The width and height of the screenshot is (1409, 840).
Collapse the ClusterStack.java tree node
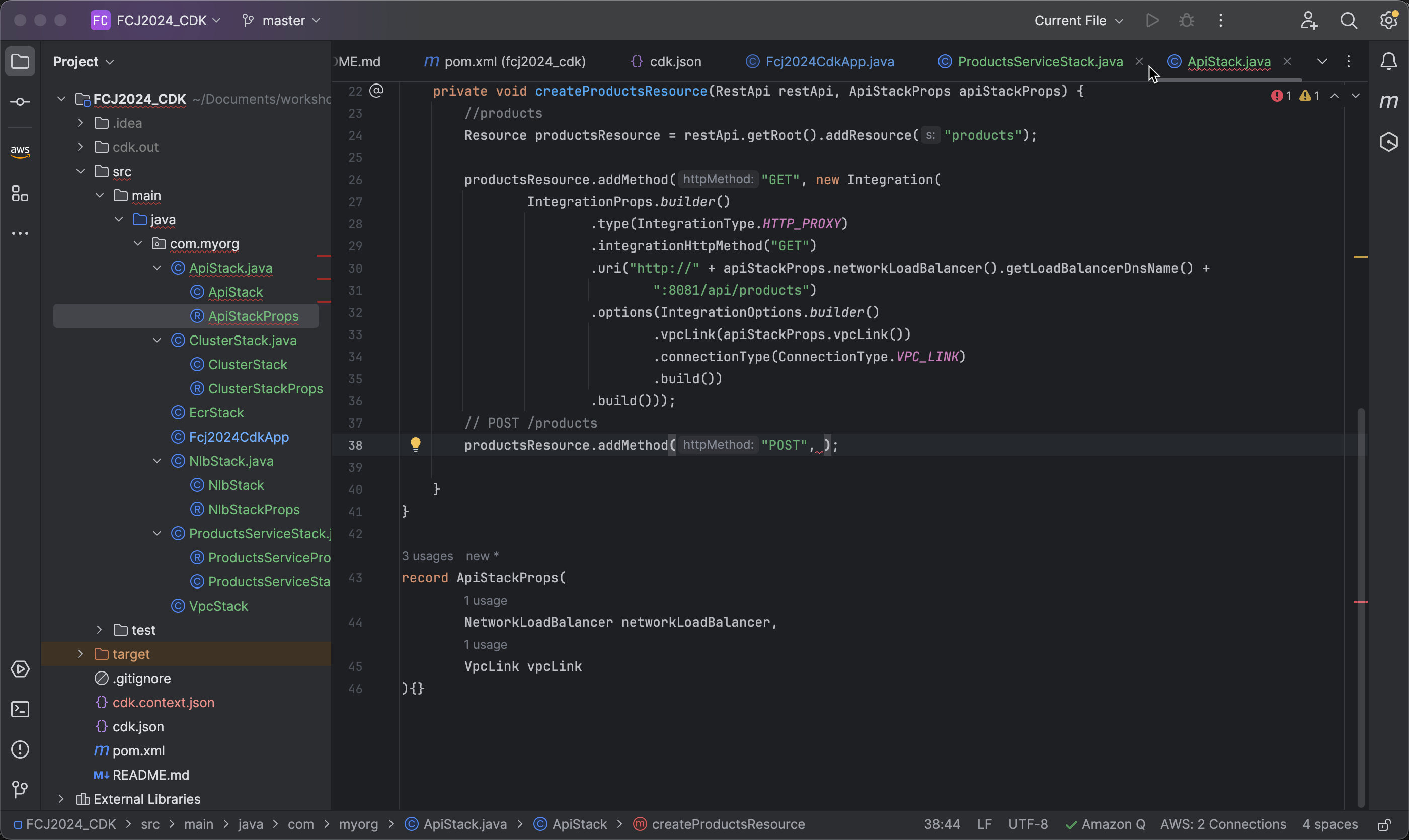(157, 340)
